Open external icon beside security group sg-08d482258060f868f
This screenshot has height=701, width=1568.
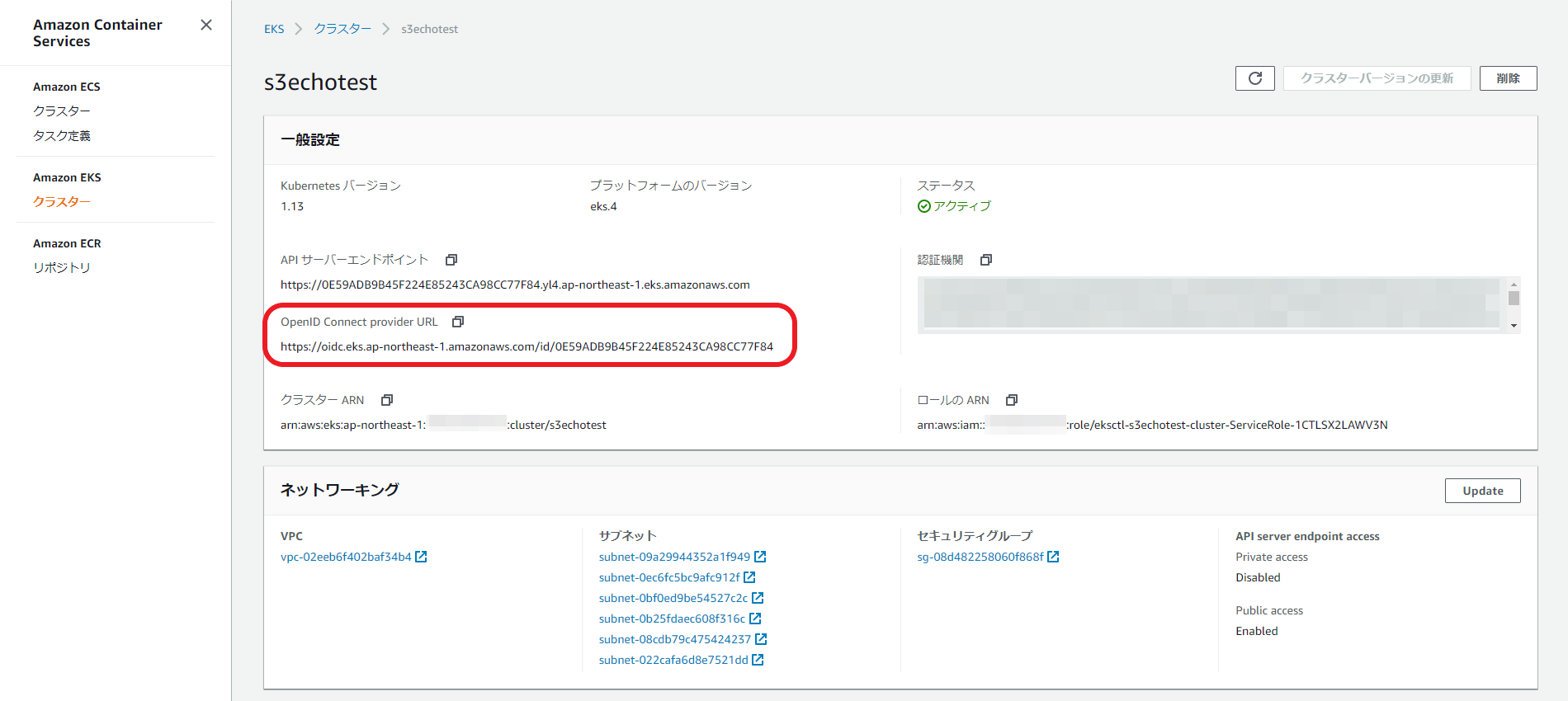point(1053,557)
